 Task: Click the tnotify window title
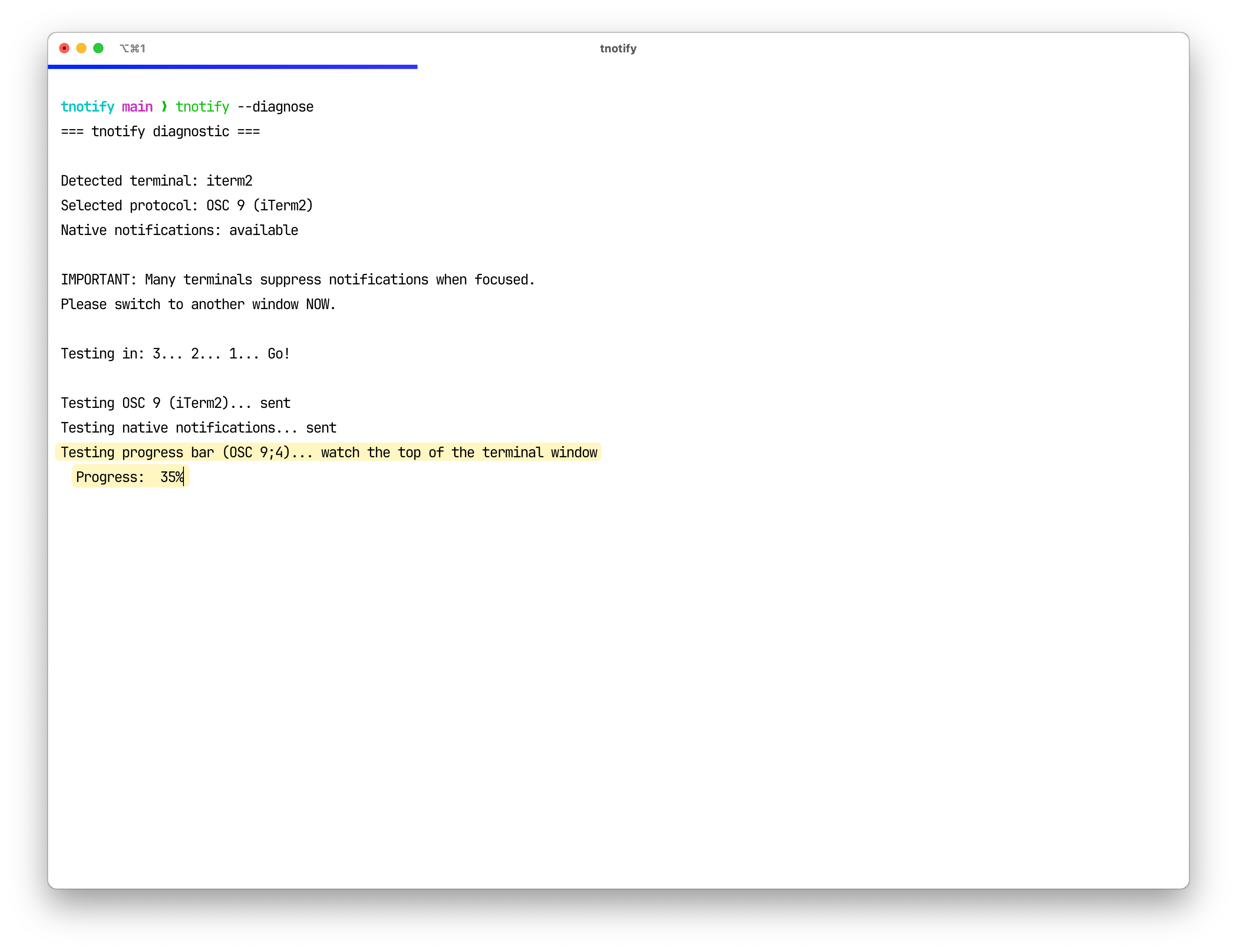[x=618, y=48]
